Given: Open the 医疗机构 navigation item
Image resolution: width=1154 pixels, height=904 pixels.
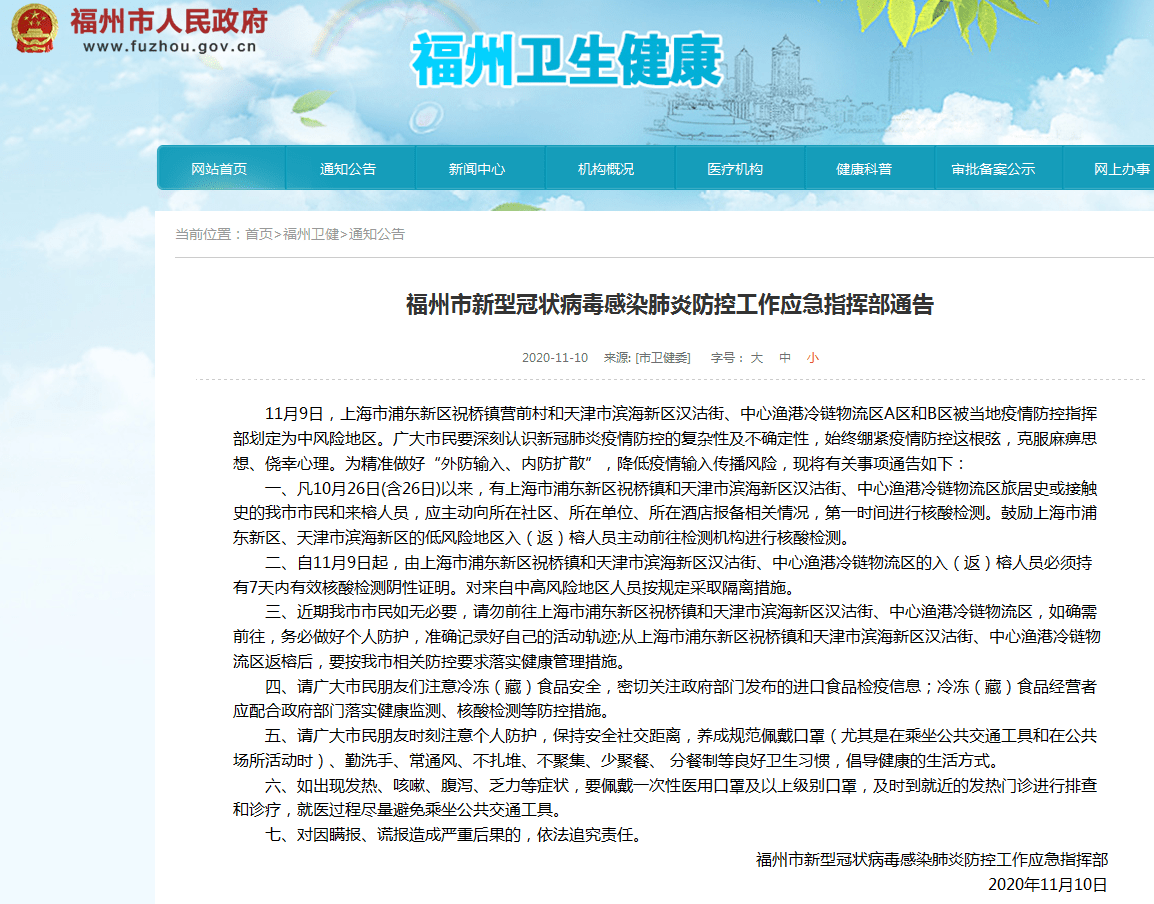Looking at the screenshot, I should coord(735,169).
